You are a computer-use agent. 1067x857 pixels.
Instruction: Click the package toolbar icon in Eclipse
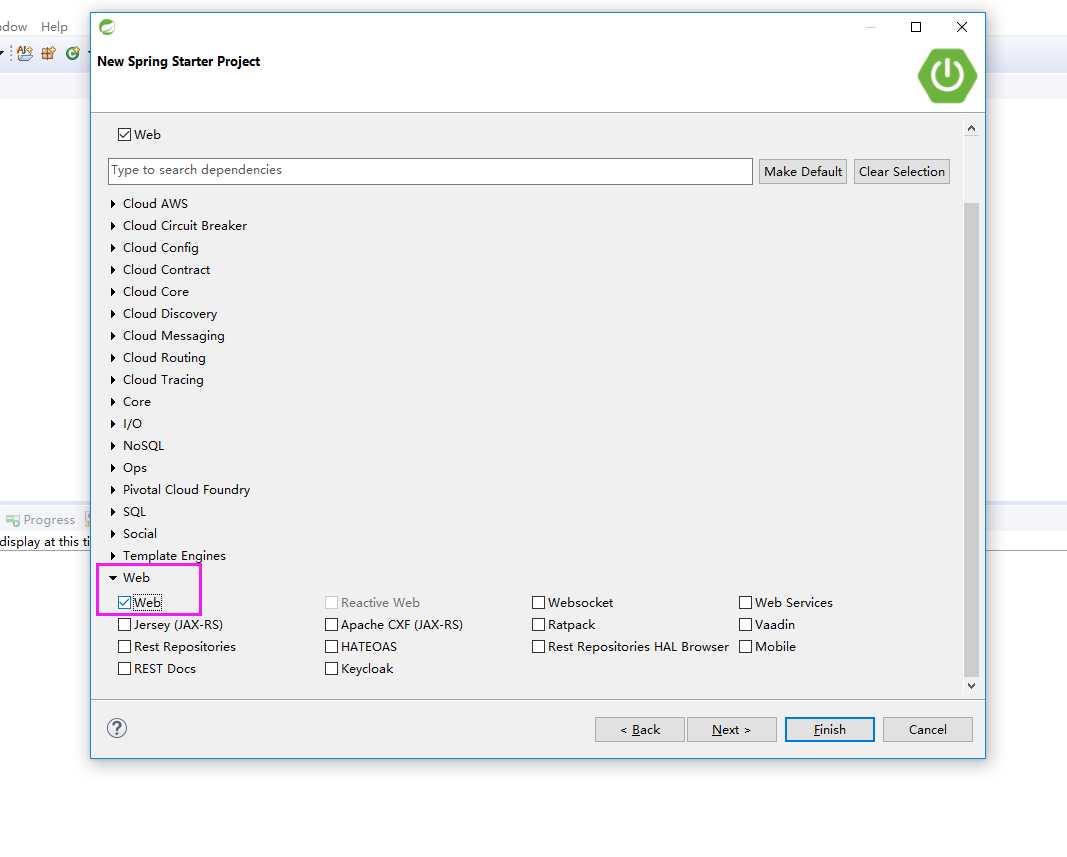48,53
